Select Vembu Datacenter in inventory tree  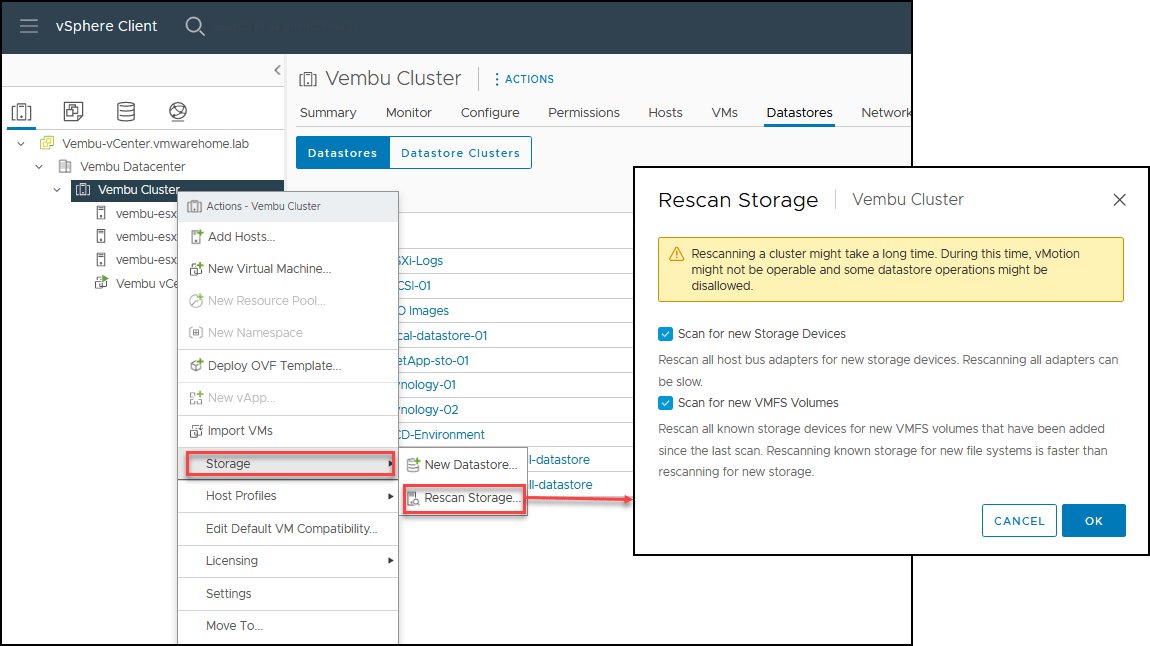click(132, 166)
